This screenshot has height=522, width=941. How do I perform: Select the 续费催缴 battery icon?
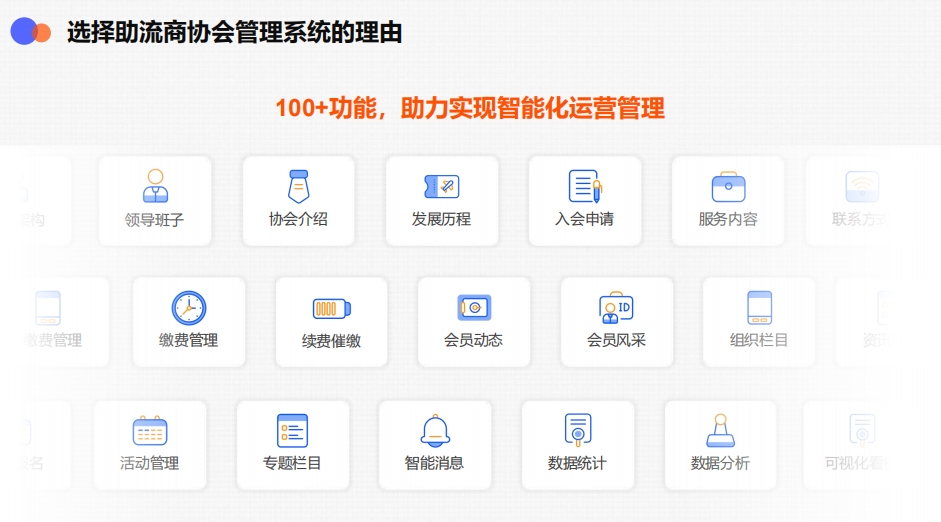(331, 308)
